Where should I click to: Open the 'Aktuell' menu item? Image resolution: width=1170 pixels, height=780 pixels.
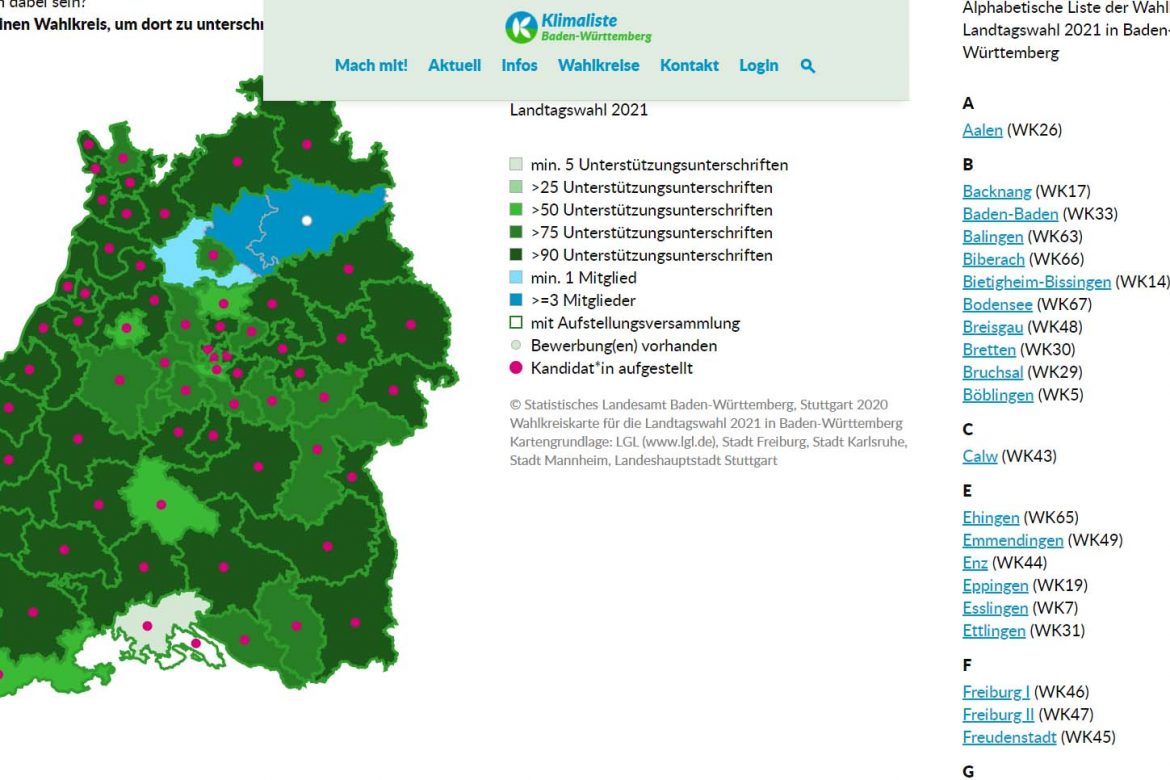pyautogui.click(x=454, y=66)
